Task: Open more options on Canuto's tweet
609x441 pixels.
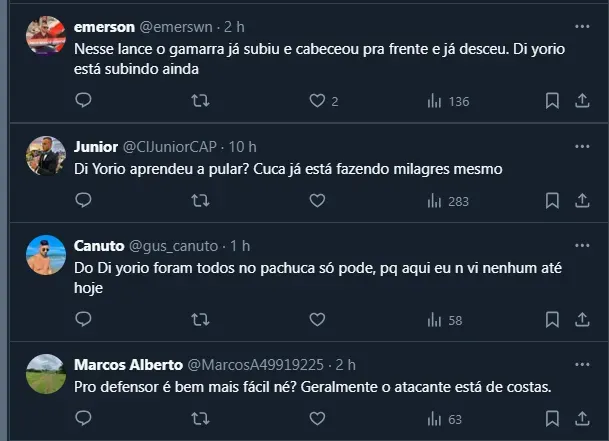Action: (x=582, y=246)
